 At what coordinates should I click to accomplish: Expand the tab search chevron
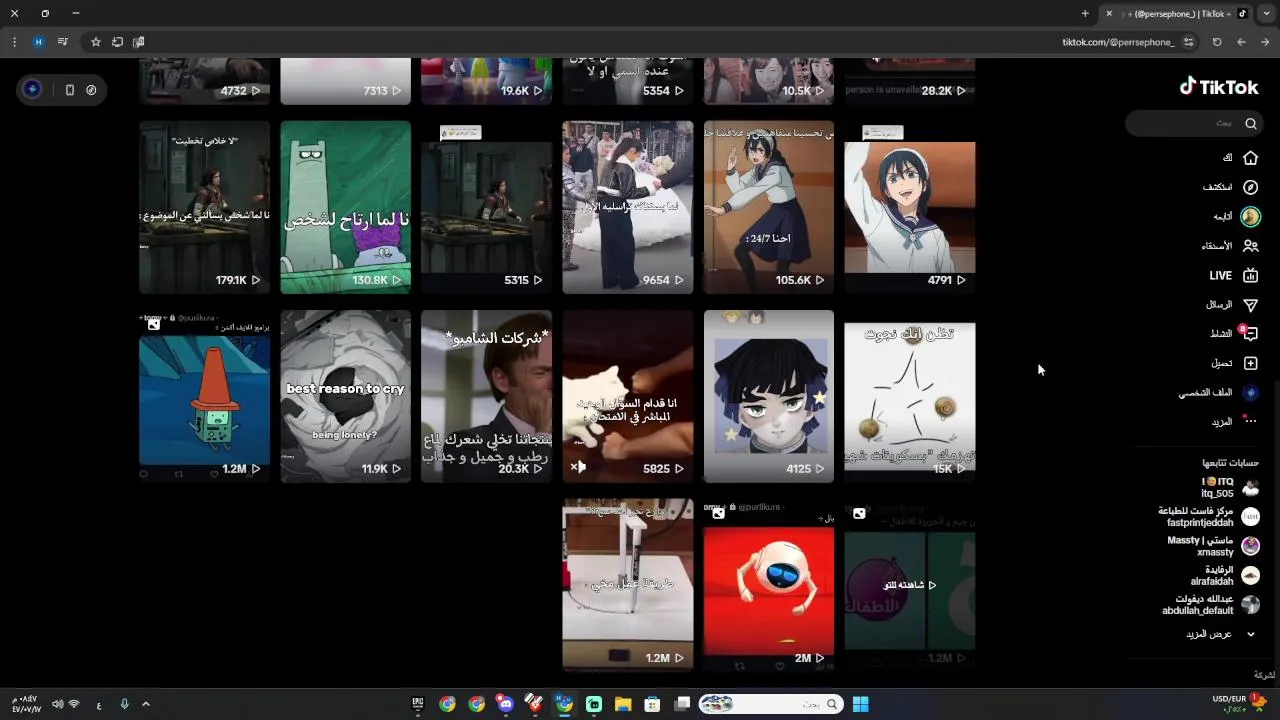point(1266,14)
